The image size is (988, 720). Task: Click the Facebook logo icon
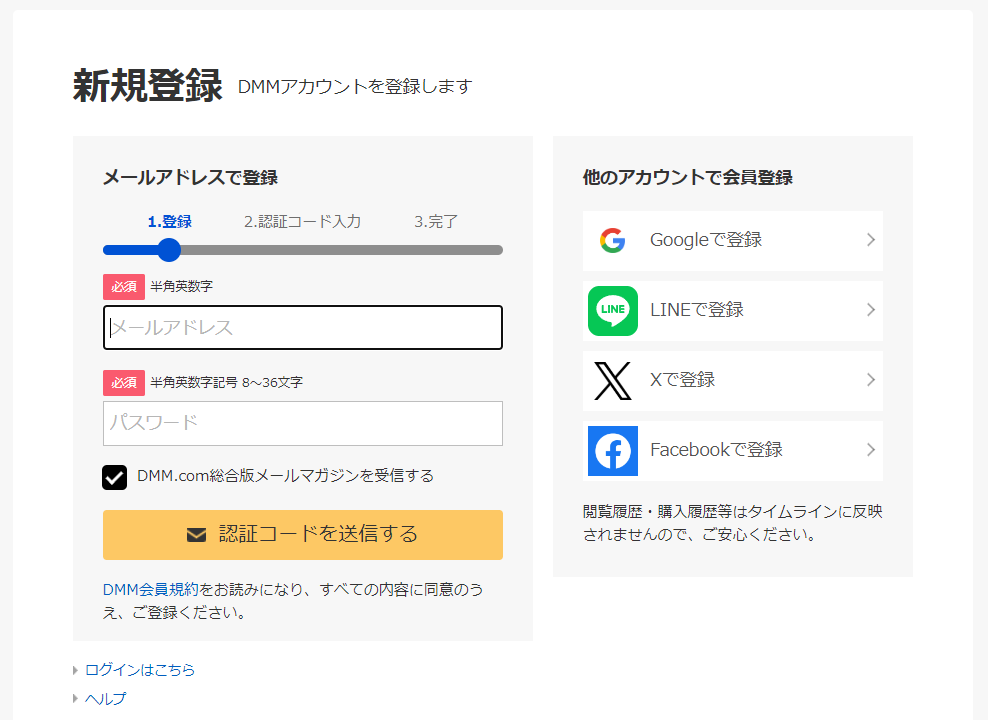pos(612,450)
